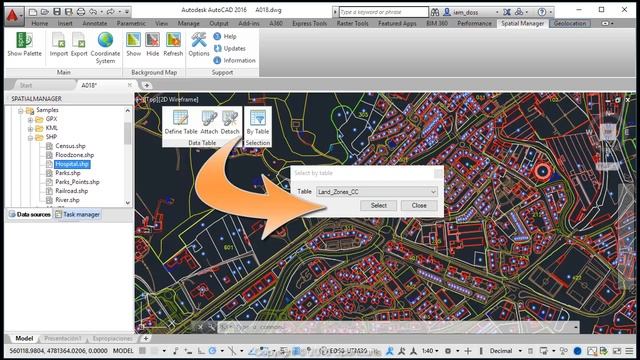Open the Table Land_Zones_CC dropdown
The width and height of the screenshot is (640, 360).
point(377,192)
